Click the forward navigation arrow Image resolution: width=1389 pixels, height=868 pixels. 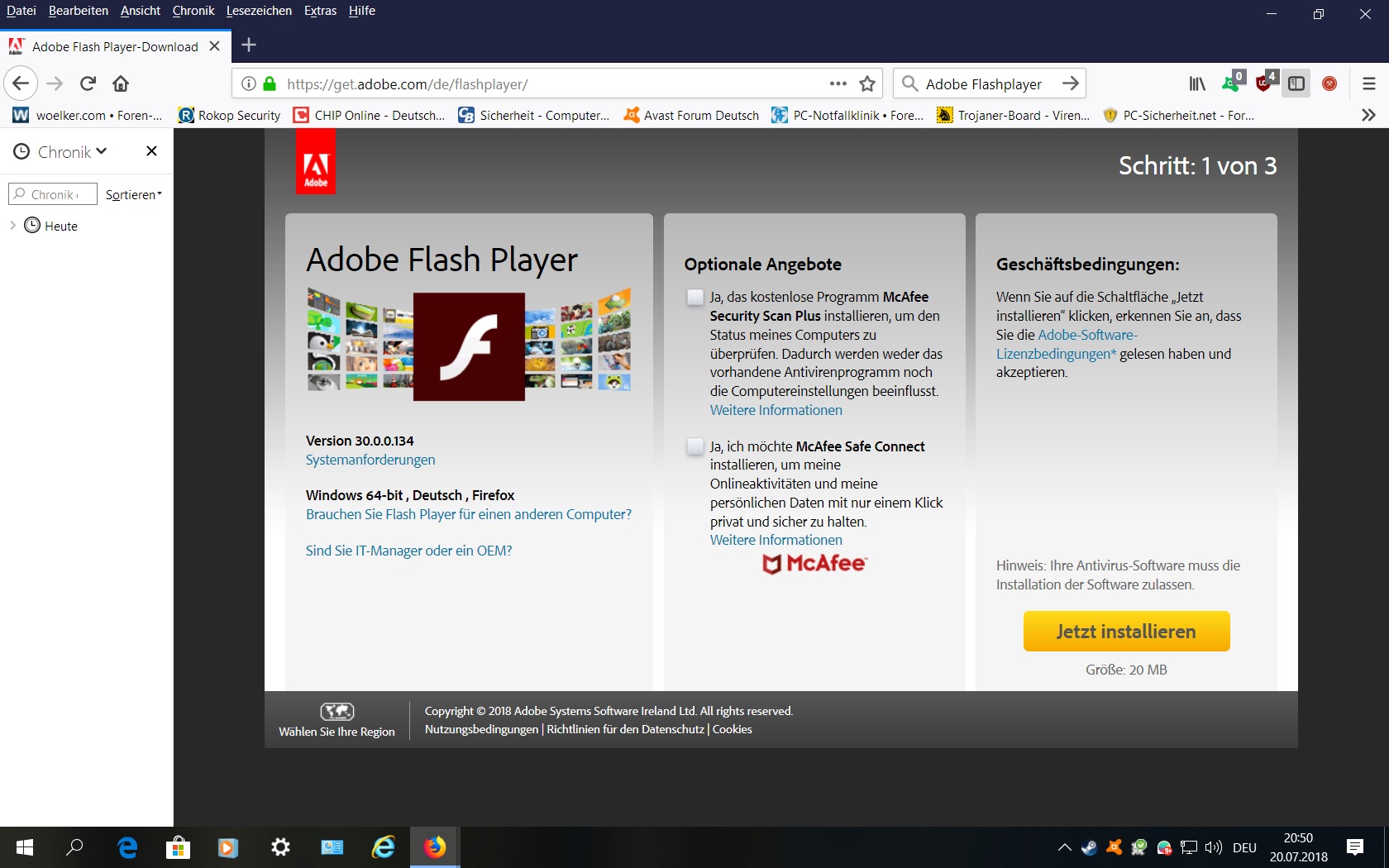(55, 83)
